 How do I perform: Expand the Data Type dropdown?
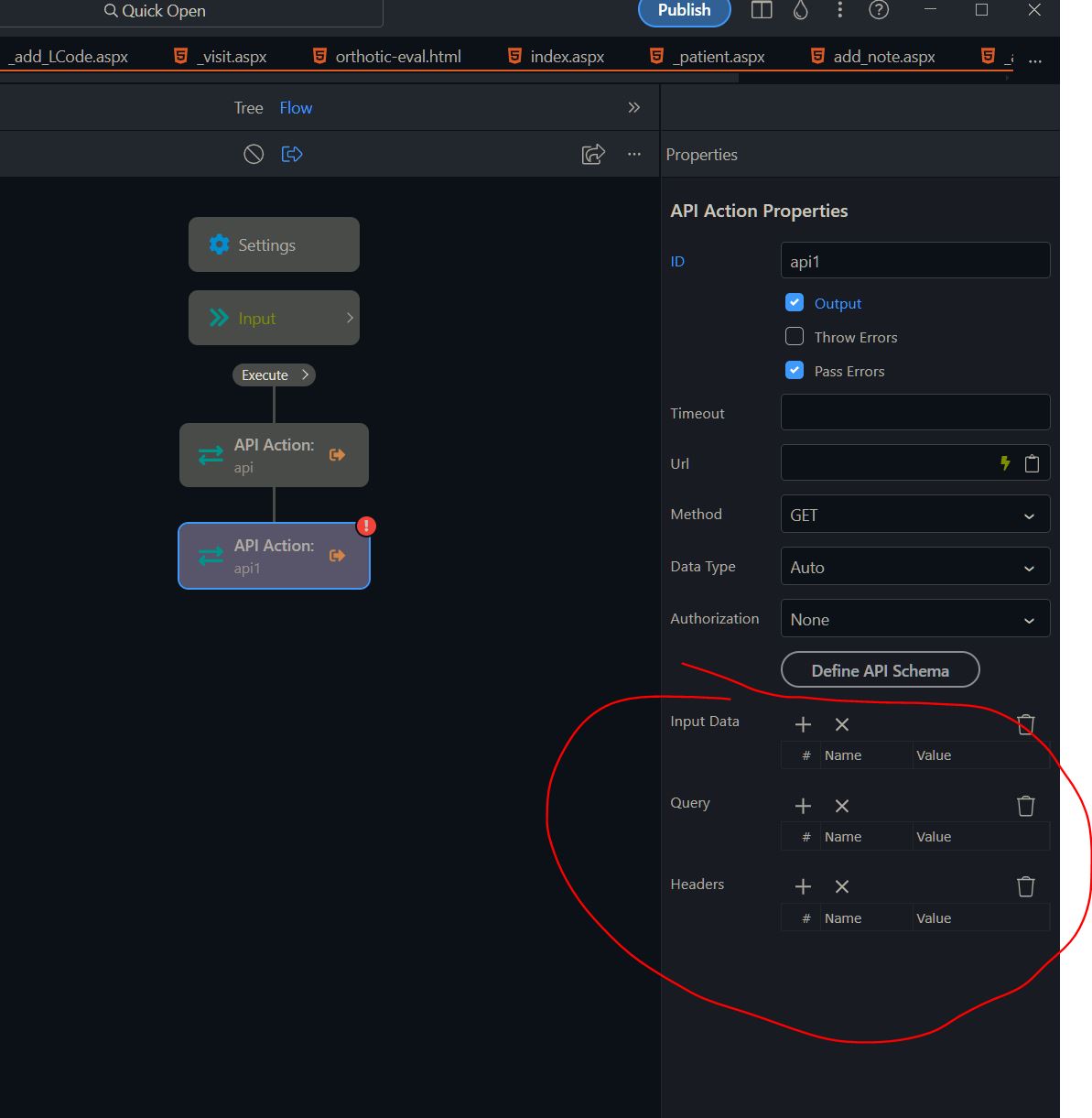tap(914, 568)
